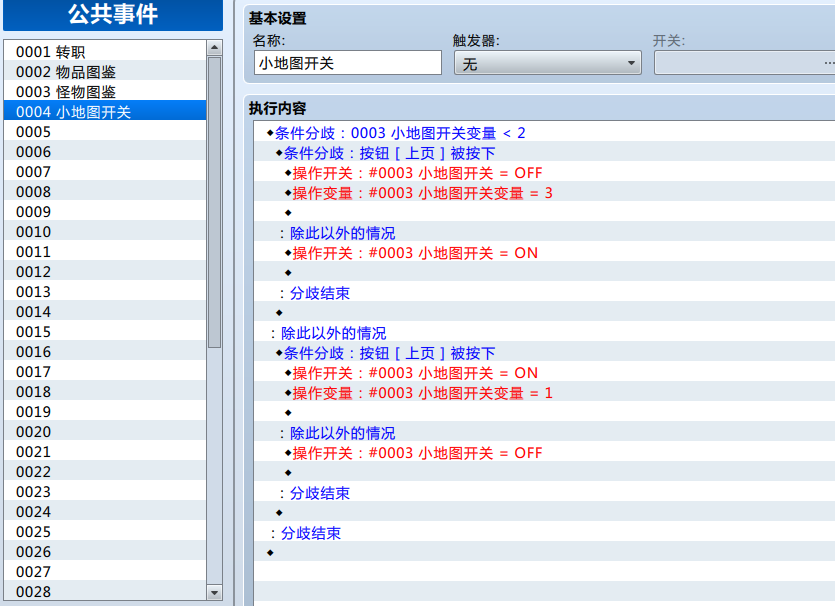This screenshot has height=606, width=835.
Task: Select empty event slot 0020
Action: click(x=105, y=431)
